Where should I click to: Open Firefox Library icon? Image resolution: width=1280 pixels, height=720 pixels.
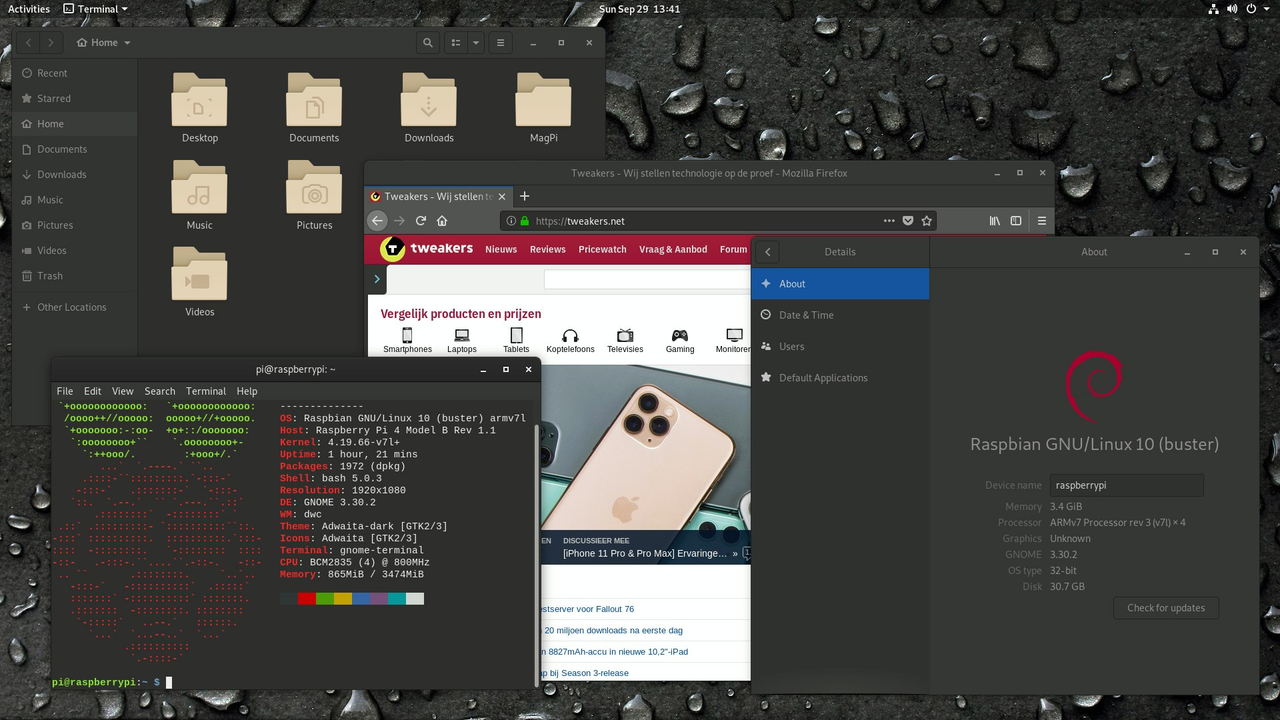tap(994, 220)
